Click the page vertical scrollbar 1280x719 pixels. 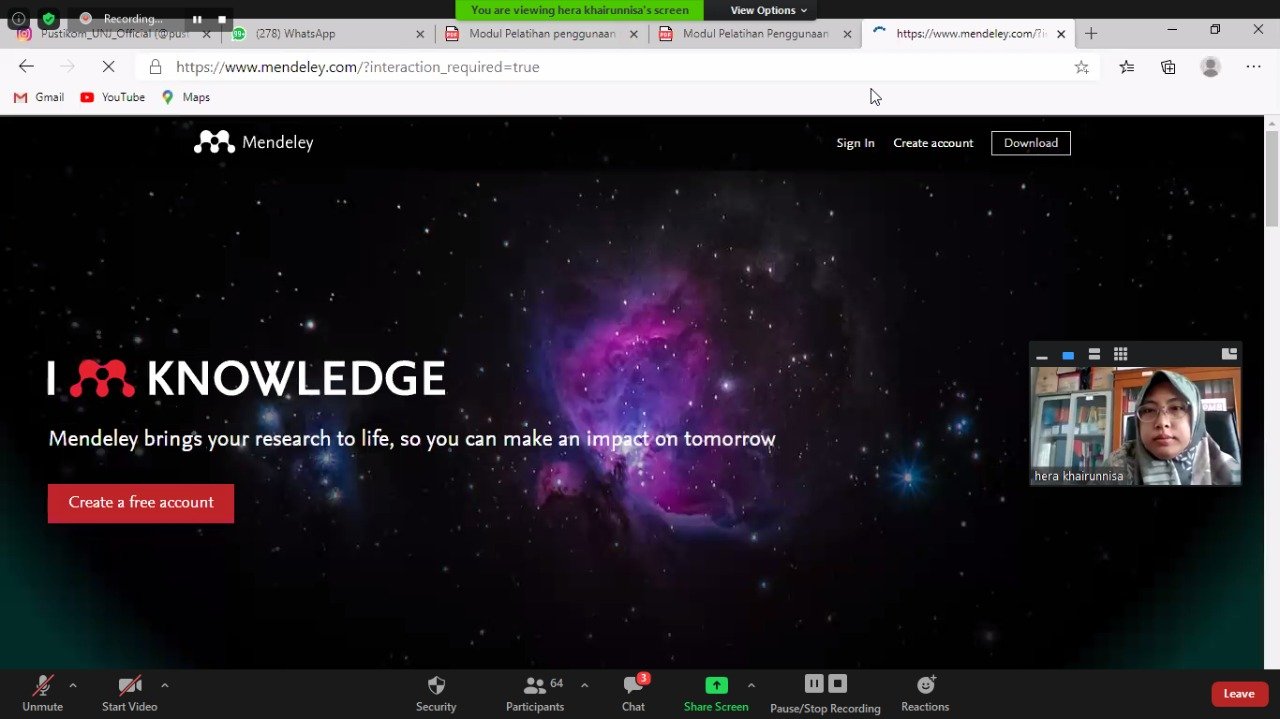(1271, 178)
